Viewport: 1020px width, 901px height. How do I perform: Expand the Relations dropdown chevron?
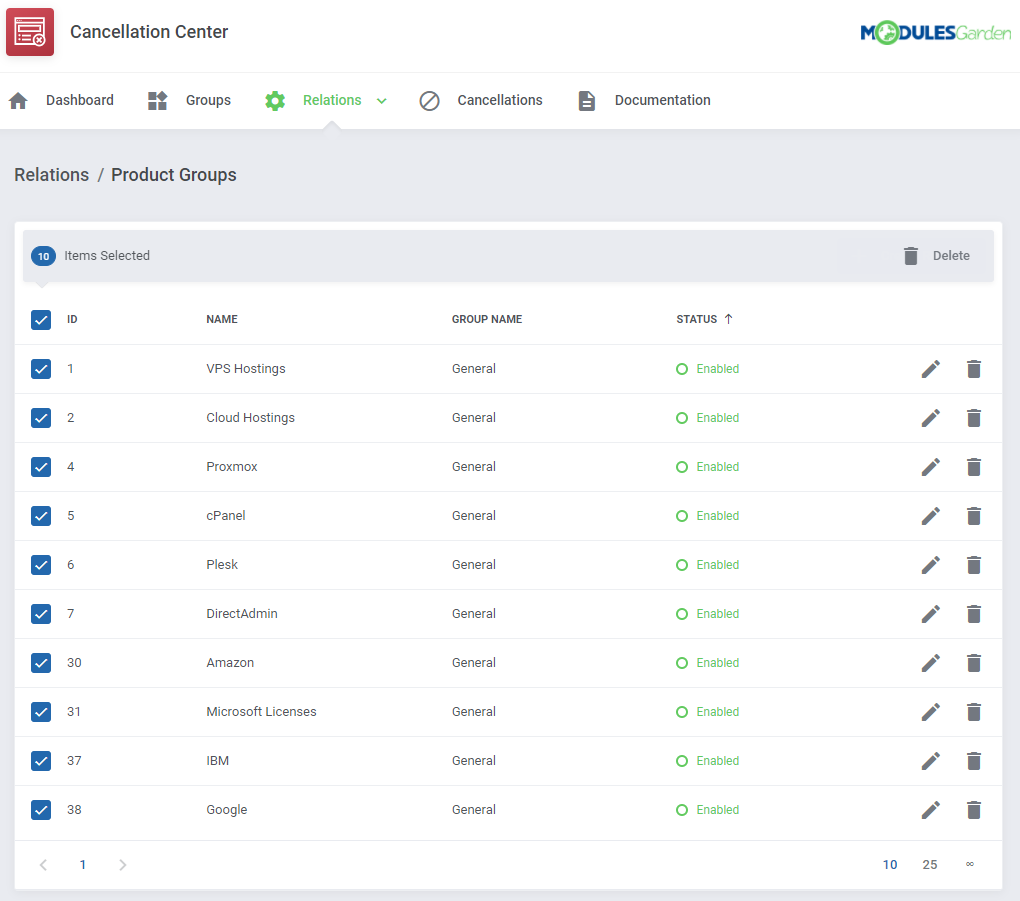pos(382,101)
